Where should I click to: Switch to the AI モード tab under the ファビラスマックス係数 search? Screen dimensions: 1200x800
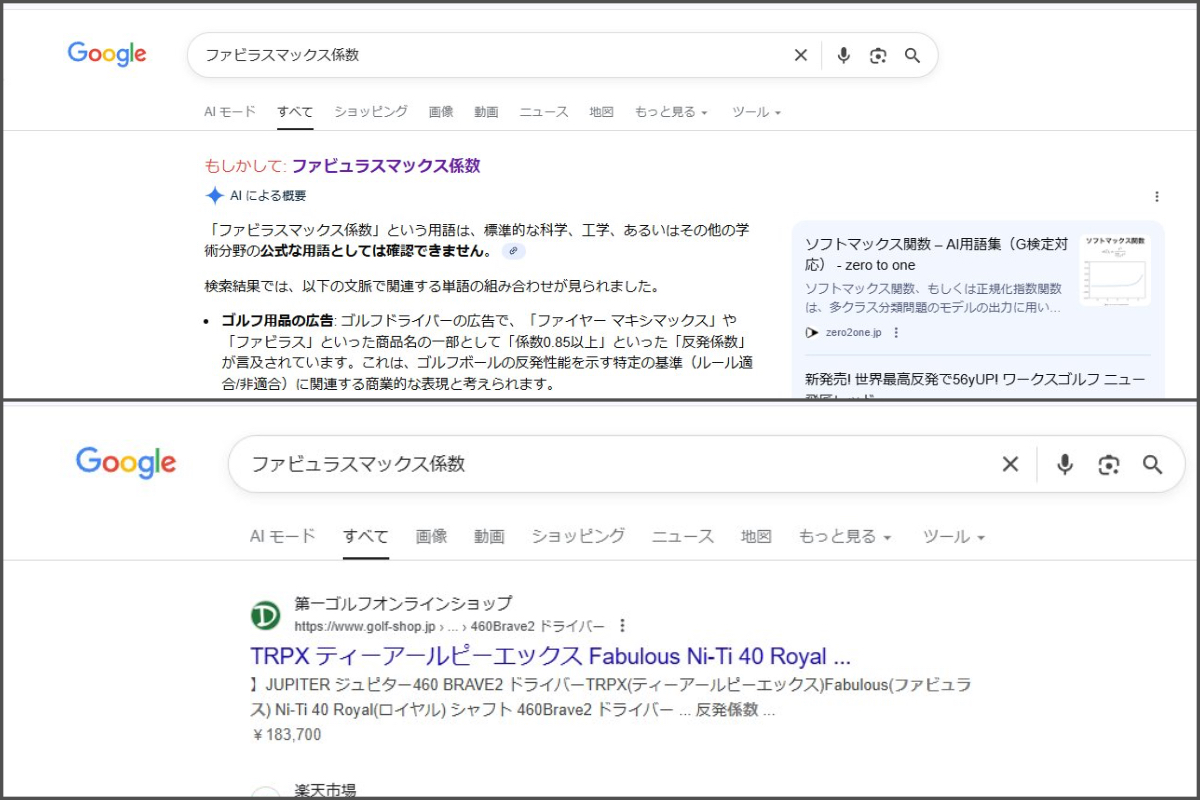pyautogui.click(x=230, y=112)
